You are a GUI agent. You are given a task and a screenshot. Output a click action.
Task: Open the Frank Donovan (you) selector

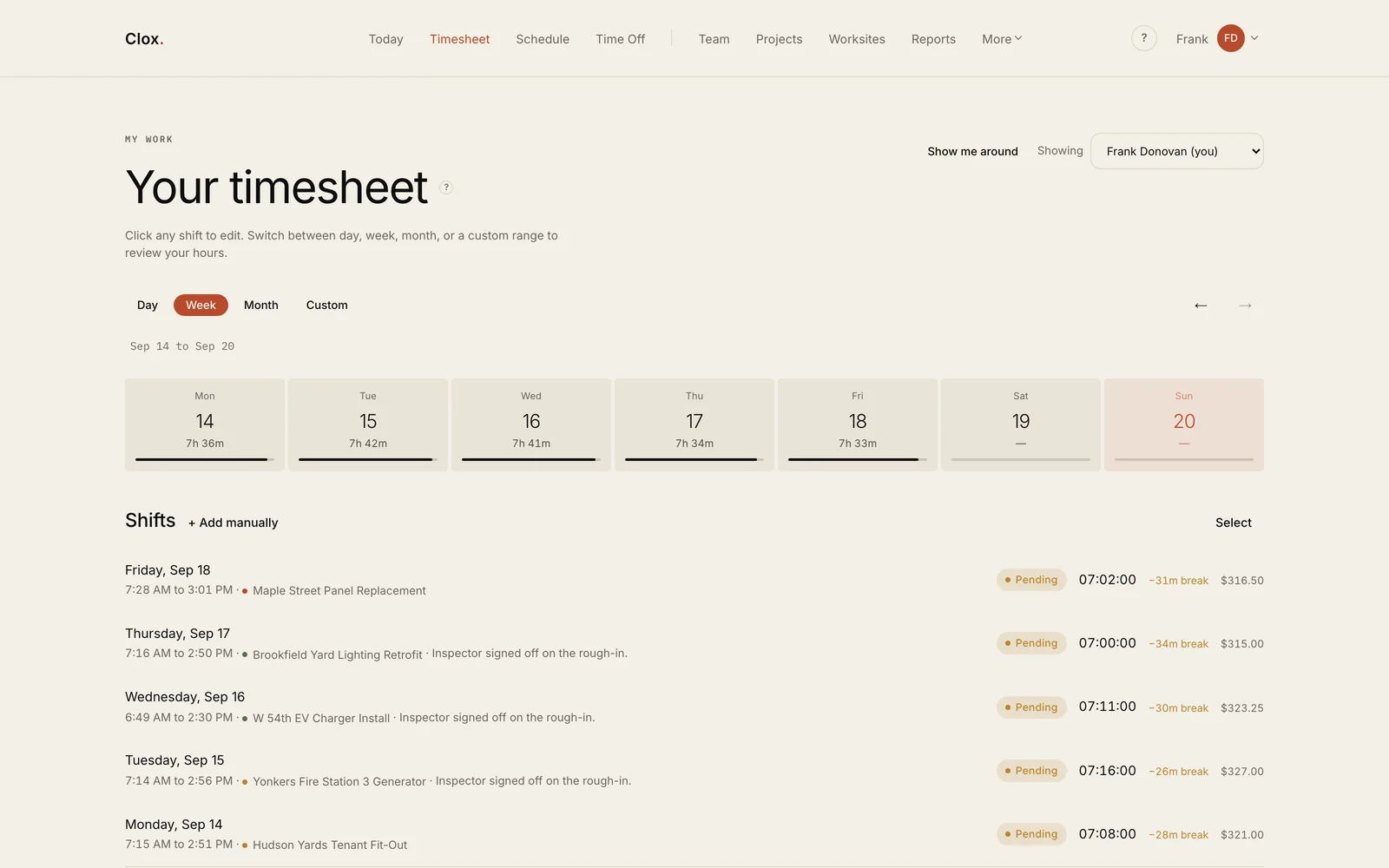point(1176,151)
